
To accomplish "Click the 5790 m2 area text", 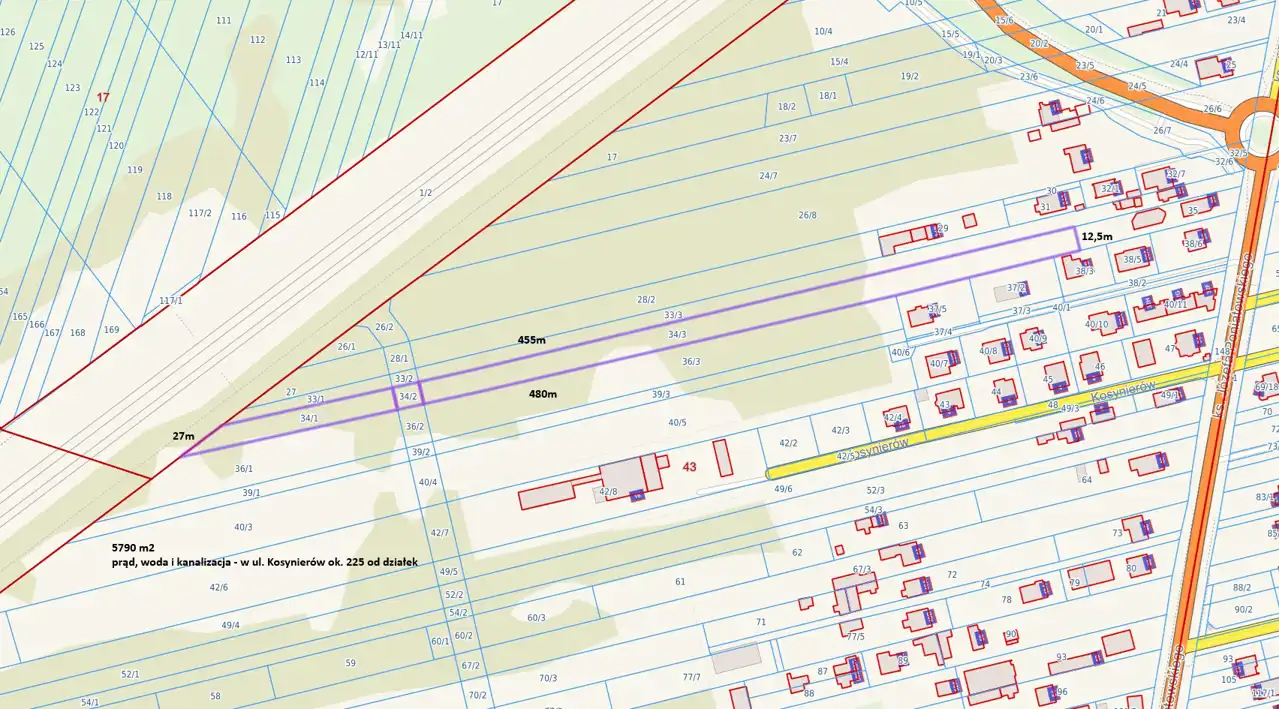I will coord(133,549).
